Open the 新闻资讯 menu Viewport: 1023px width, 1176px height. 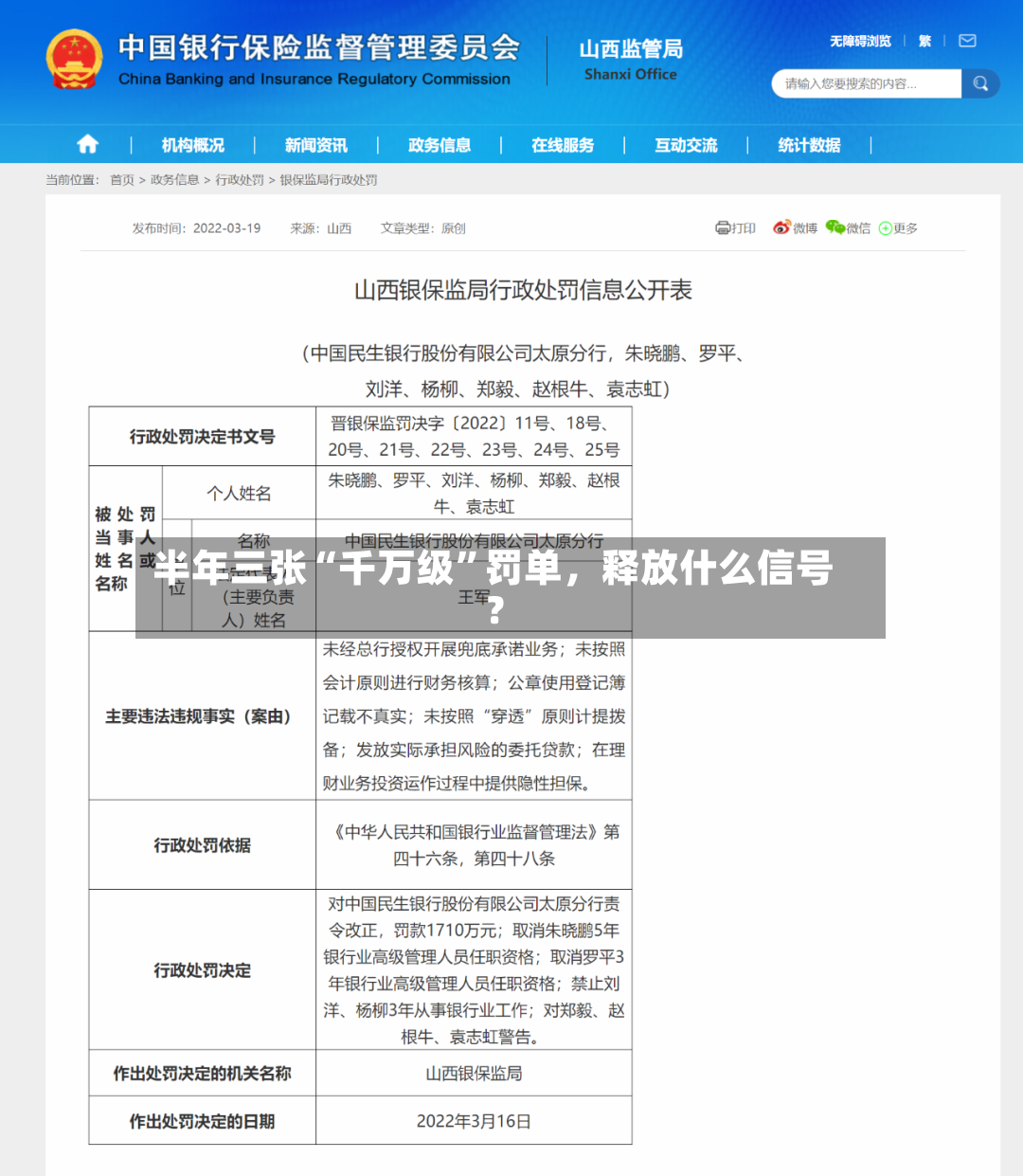tap(315, 145)
